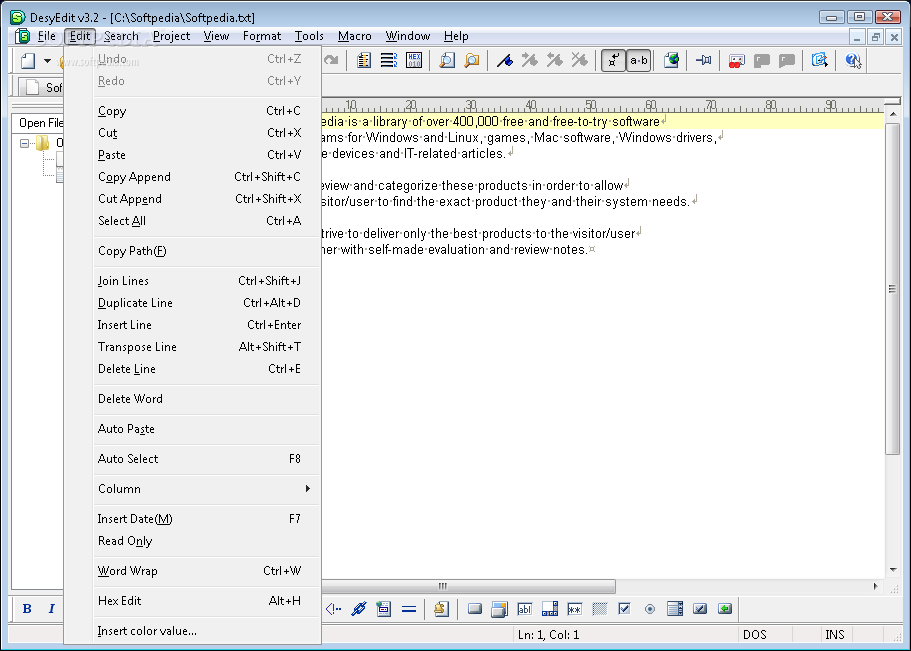Insert checkbox form element icon
This screenshot has height=651, width=911.
coord(625,609)
